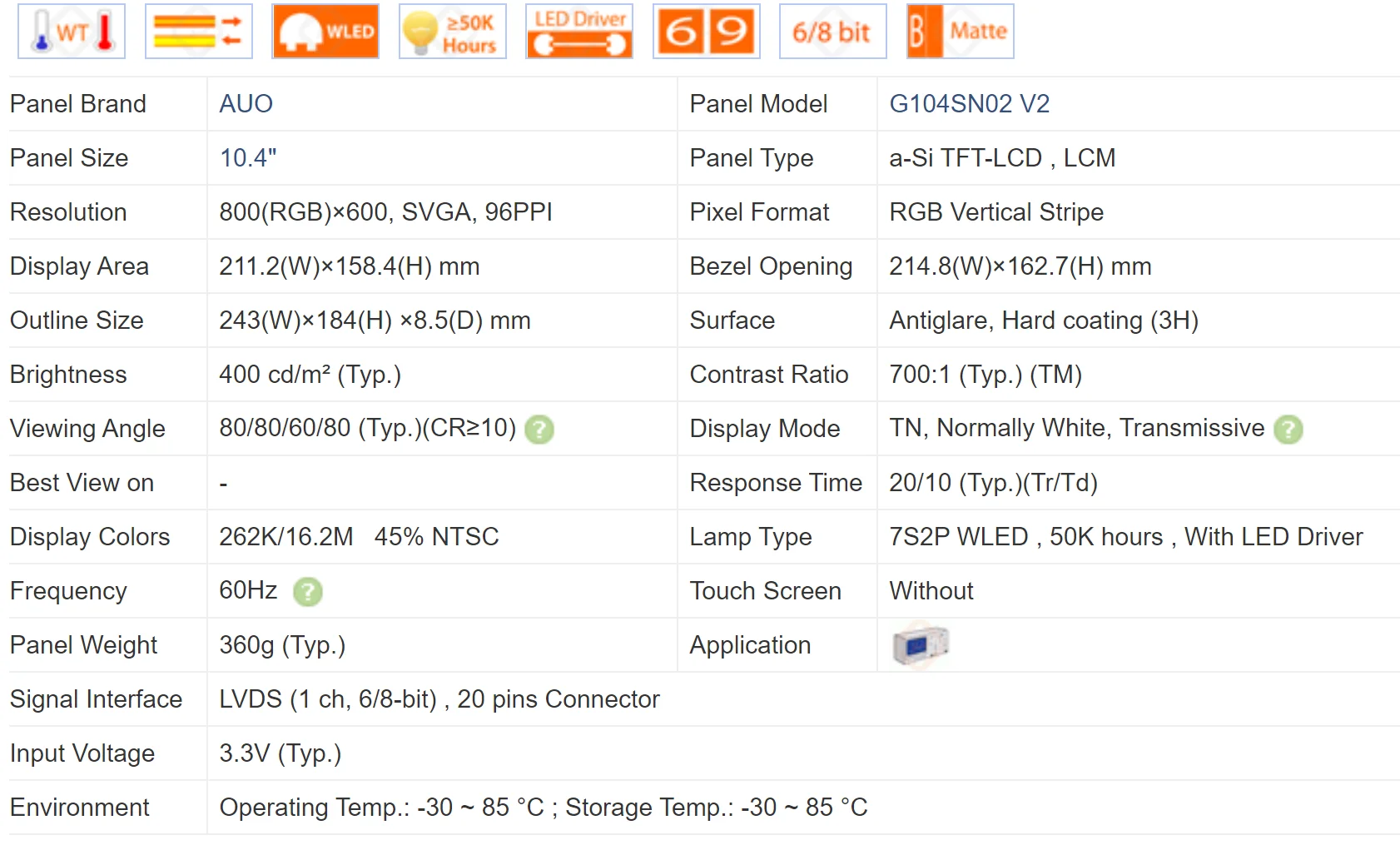Click help icon beside Display Mode value

coord(1288,430)
